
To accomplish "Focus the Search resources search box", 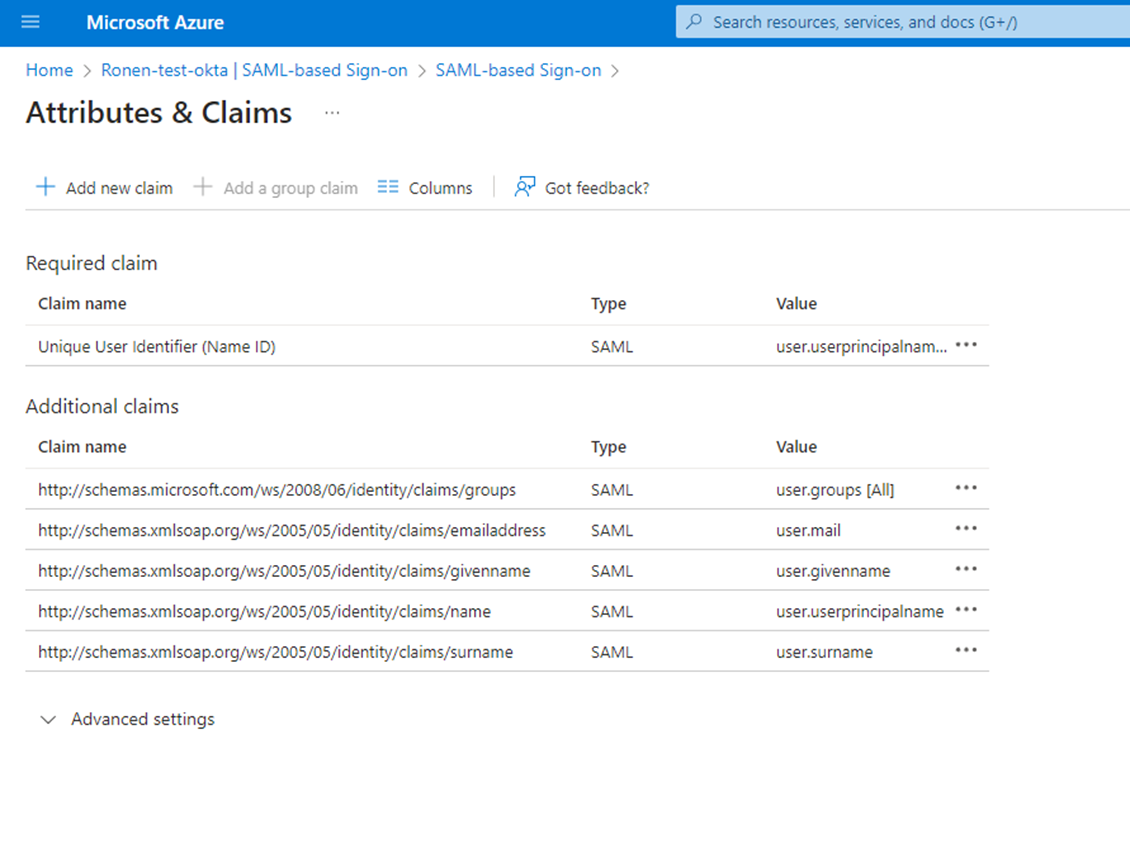I will pyautogui.click(x=900, y=22).
